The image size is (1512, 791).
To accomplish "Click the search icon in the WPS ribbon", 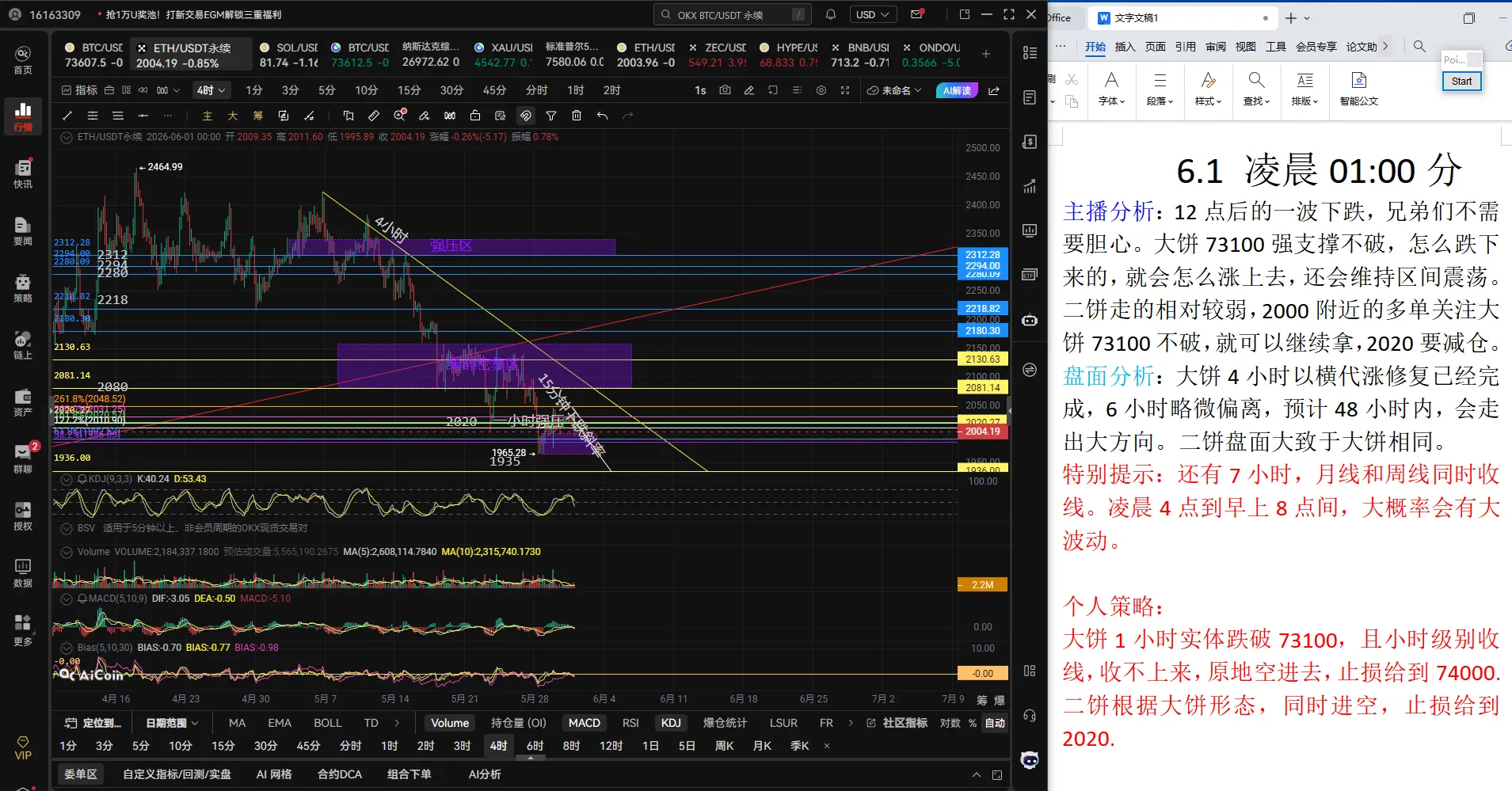I will [1419, 47].
